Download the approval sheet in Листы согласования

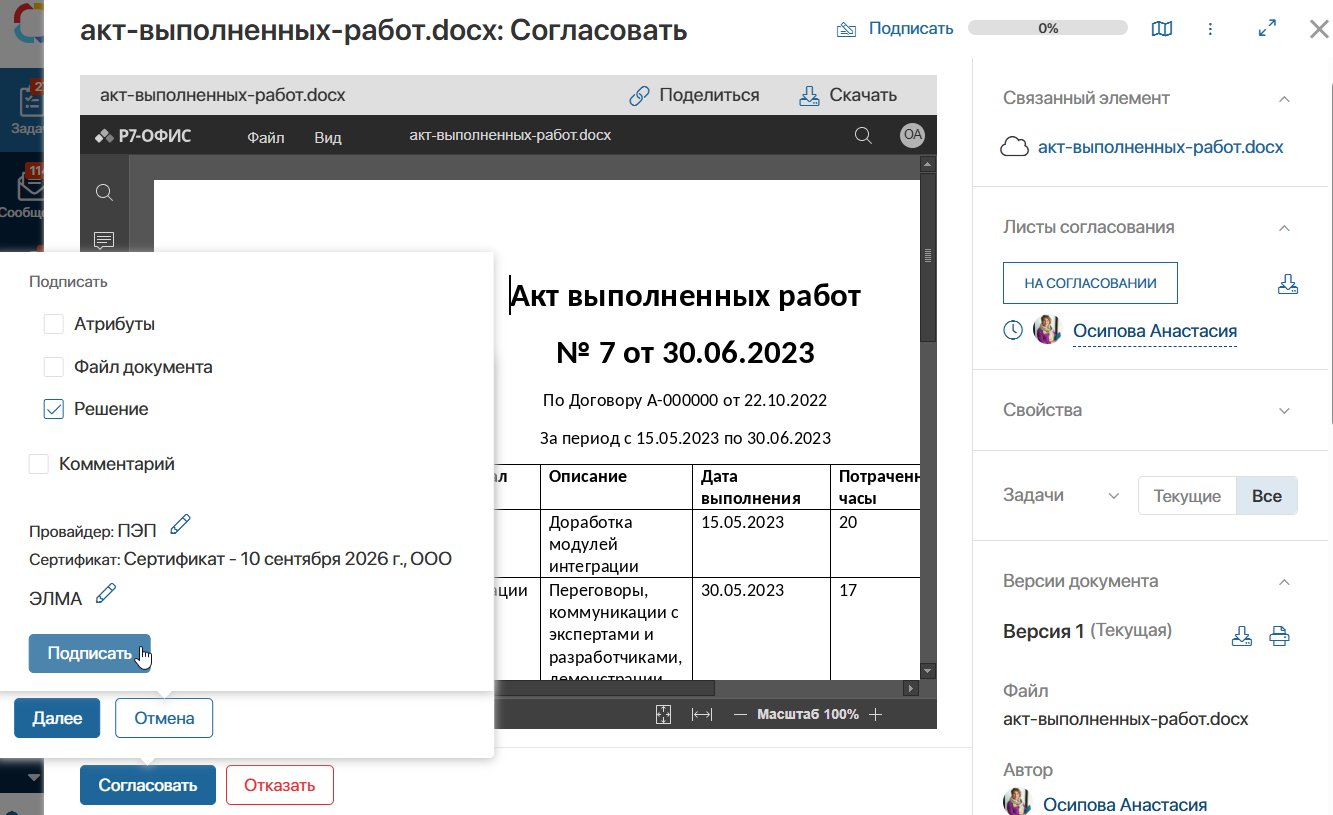point(1288,284)
